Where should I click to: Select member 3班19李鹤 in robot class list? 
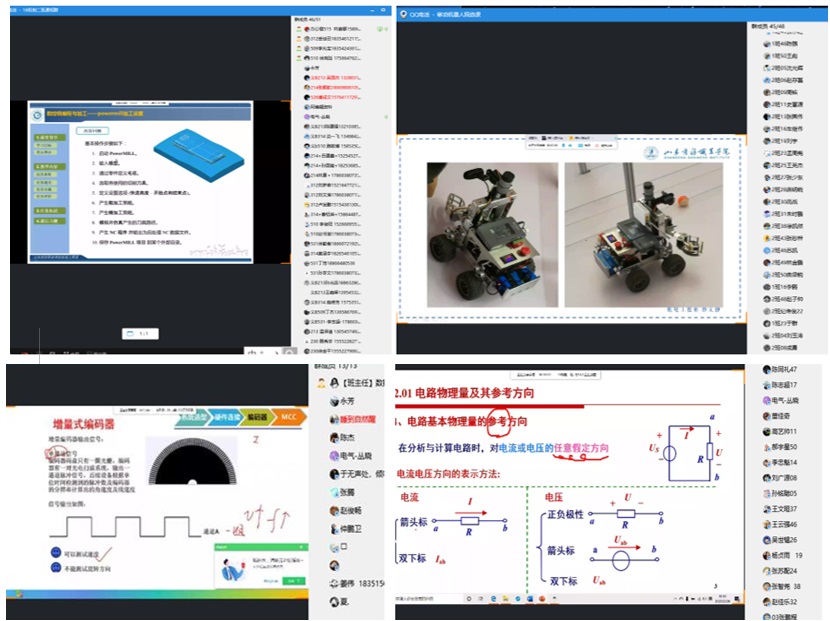(785, 286)
